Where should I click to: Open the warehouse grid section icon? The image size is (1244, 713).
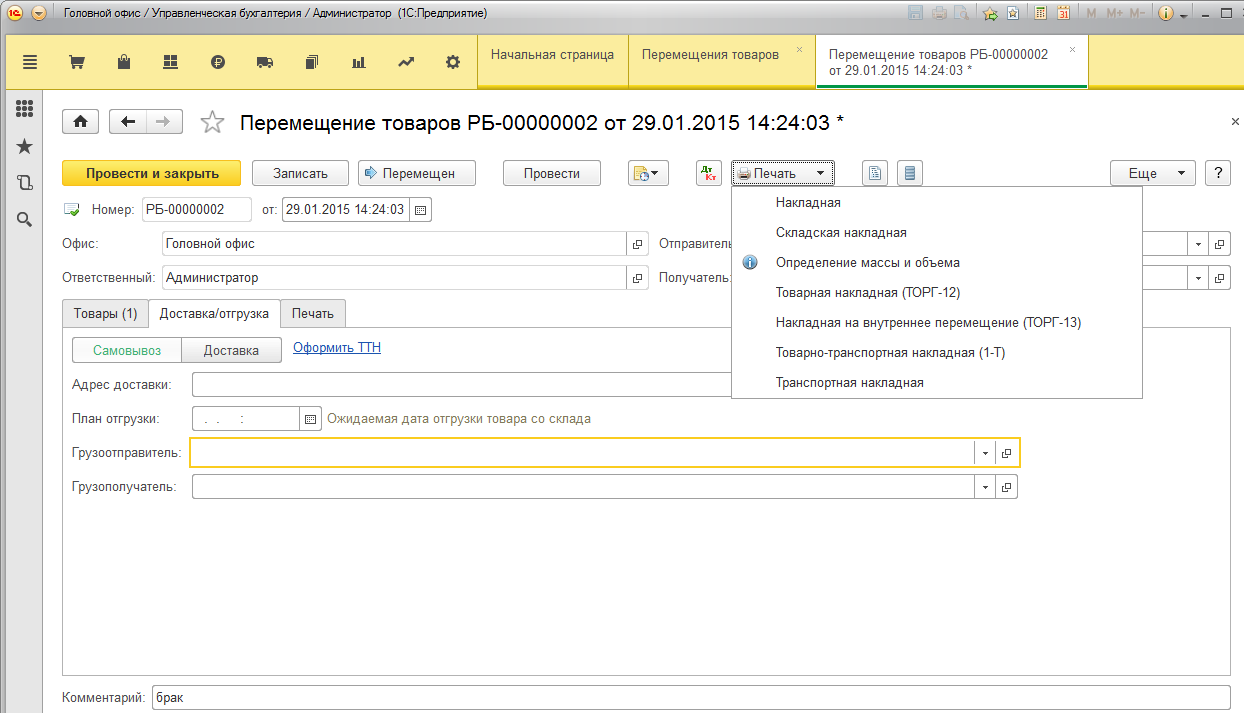click(170, 62)
